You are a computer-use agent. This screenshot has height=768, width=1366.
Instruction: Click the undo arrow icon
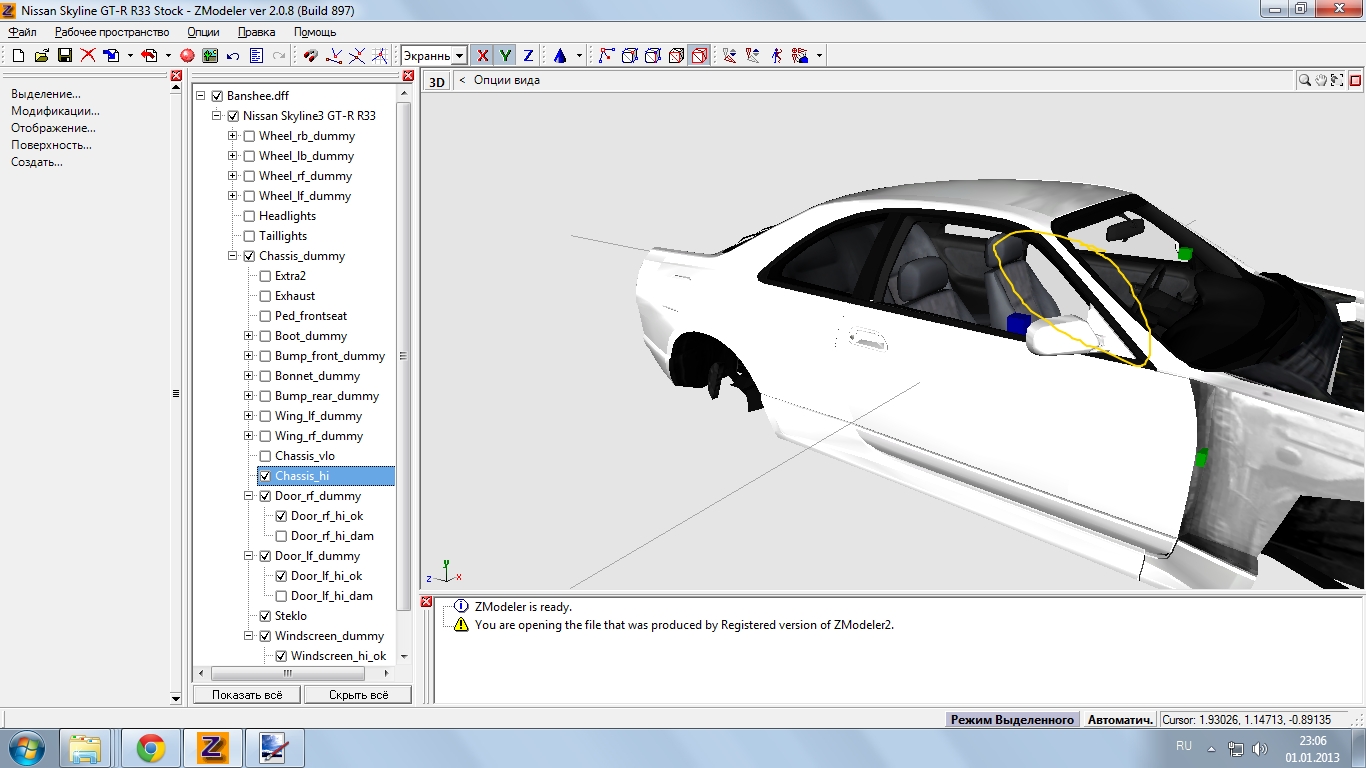point(233,56)
